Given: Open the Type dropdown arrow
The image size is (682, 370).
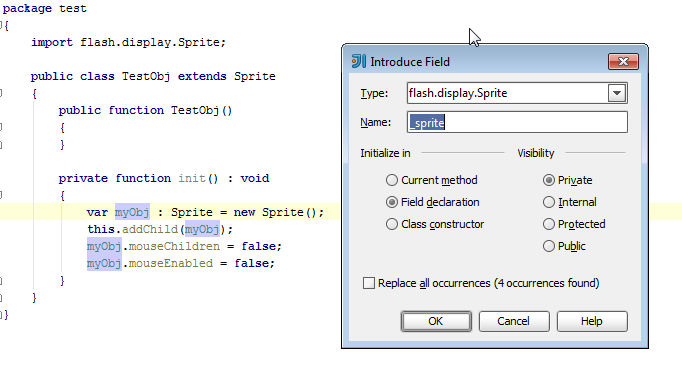Looking at the screenshot, I should click(617, 93).
